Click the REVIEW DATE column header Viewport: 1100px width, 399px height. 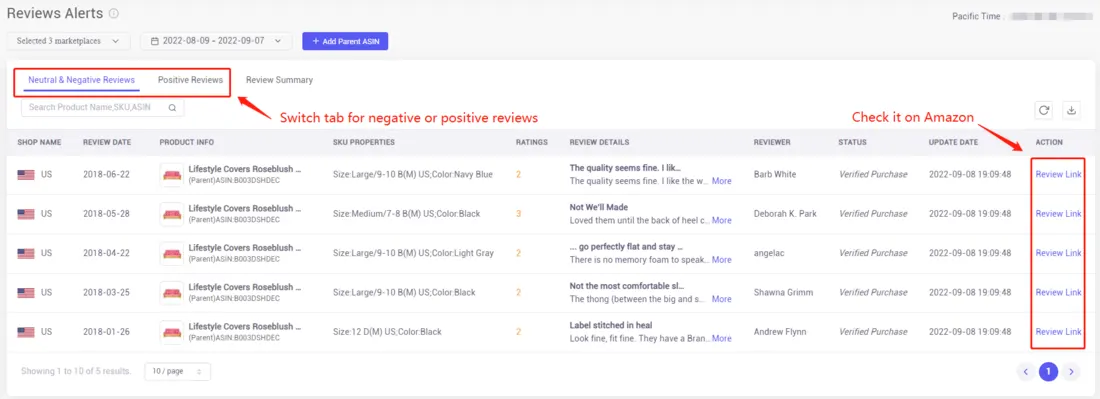107,142
